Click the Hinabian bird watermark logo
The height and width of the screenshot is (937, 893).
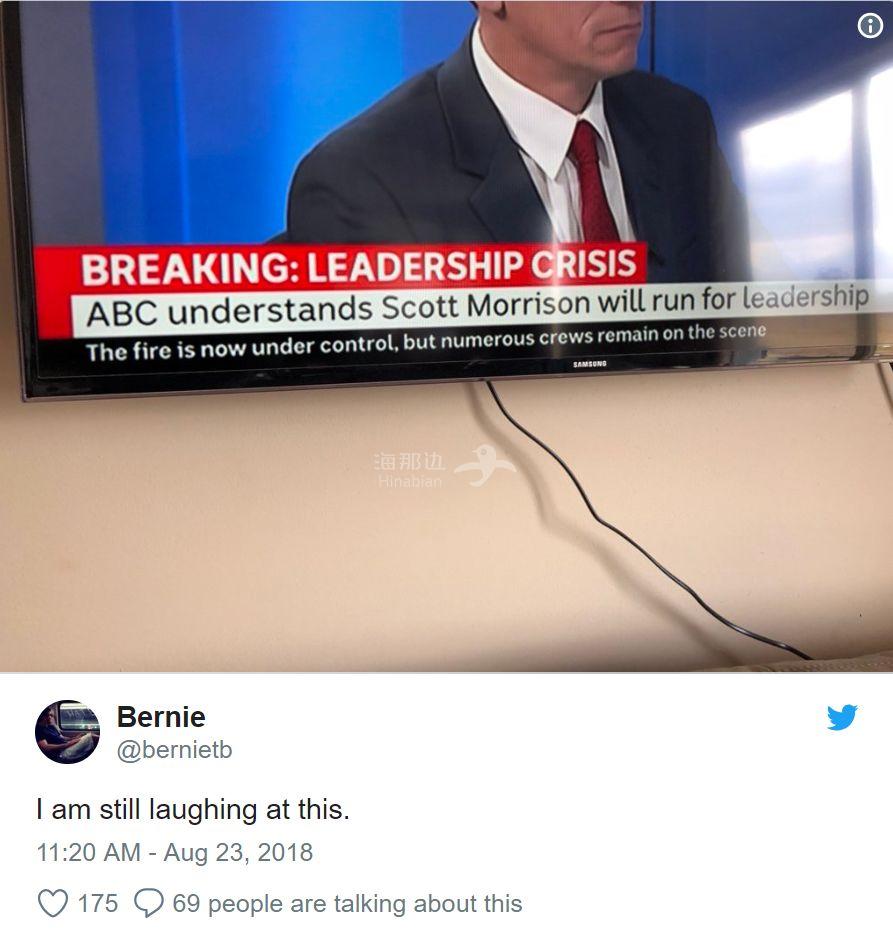coord(485,464)
